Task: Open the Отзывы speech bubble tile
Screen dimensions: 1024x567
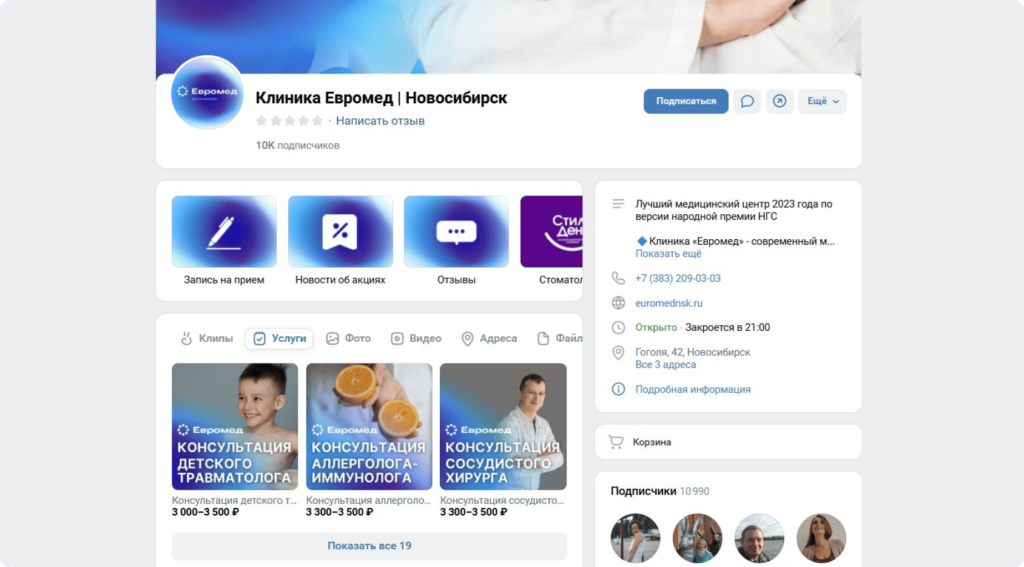Action: [x=456, y=240]
